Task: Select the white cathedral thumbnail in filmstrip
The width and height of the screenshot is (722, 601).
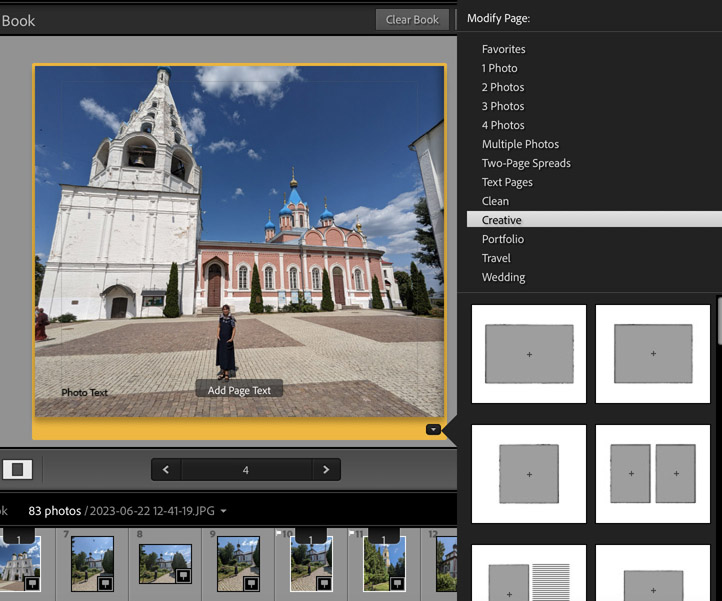Action: [x=20, y=564]
